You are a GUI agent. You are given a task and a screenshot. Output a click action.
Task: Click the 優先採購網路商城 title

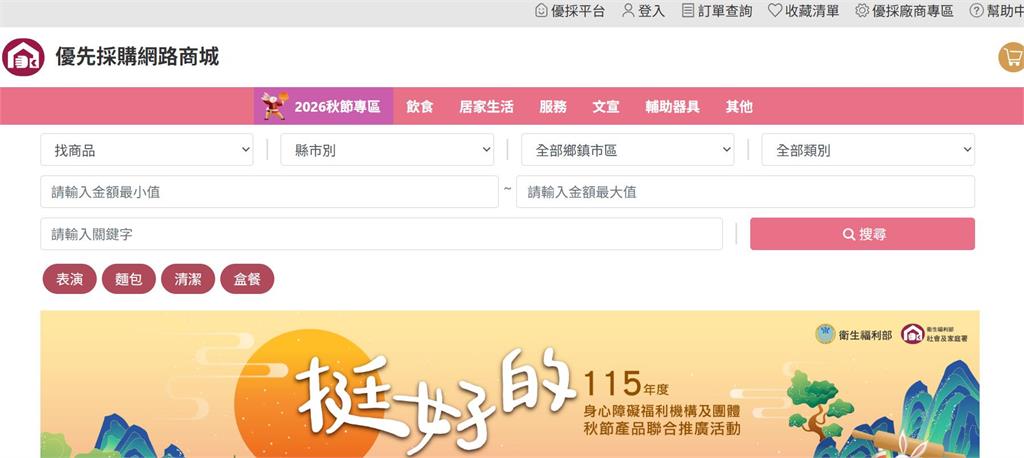pyautogui.click(x=137, y=57)
